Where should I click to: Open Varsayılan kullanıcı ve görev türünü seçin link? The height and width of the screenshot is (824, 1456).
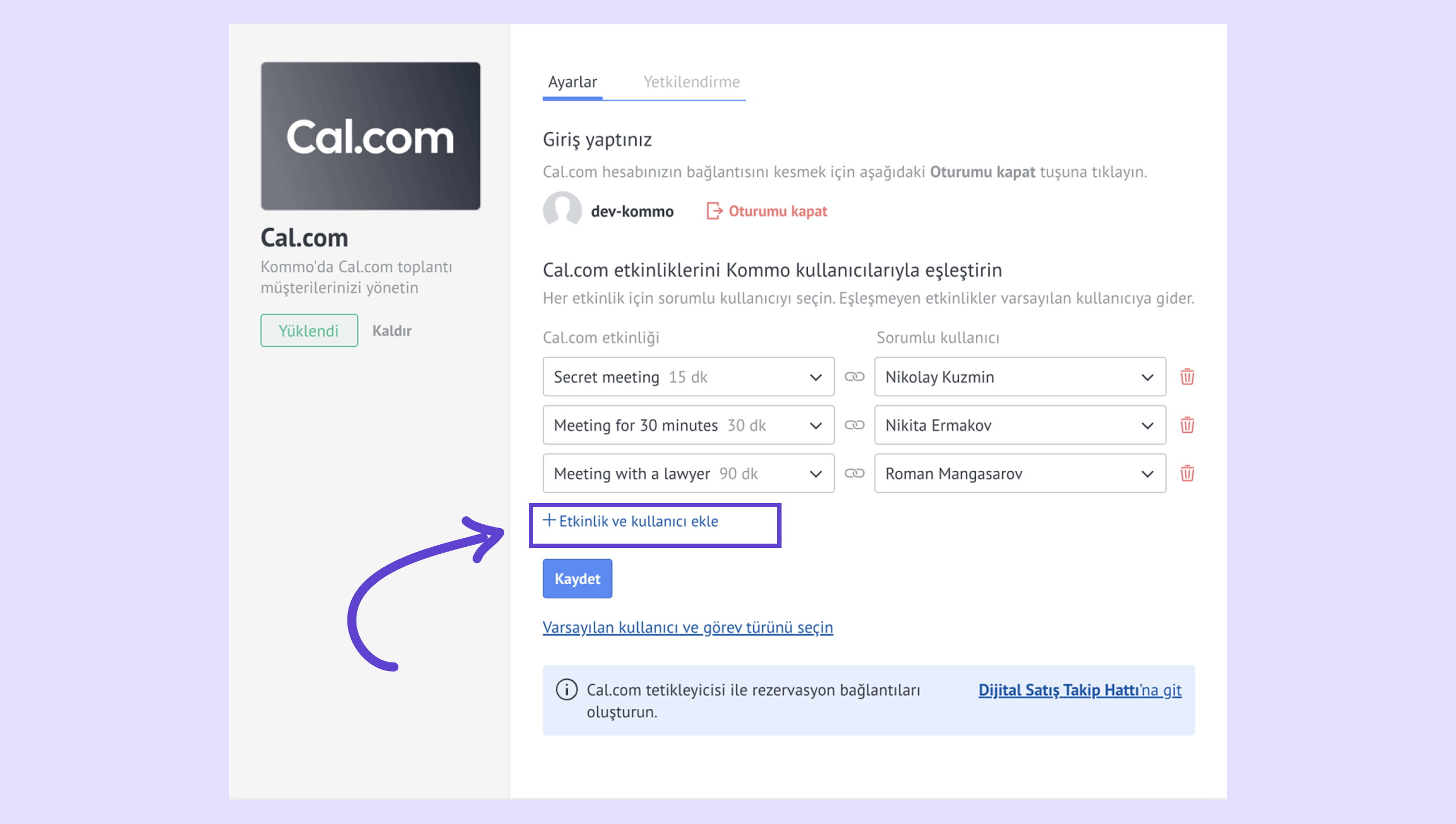[687, 627]
